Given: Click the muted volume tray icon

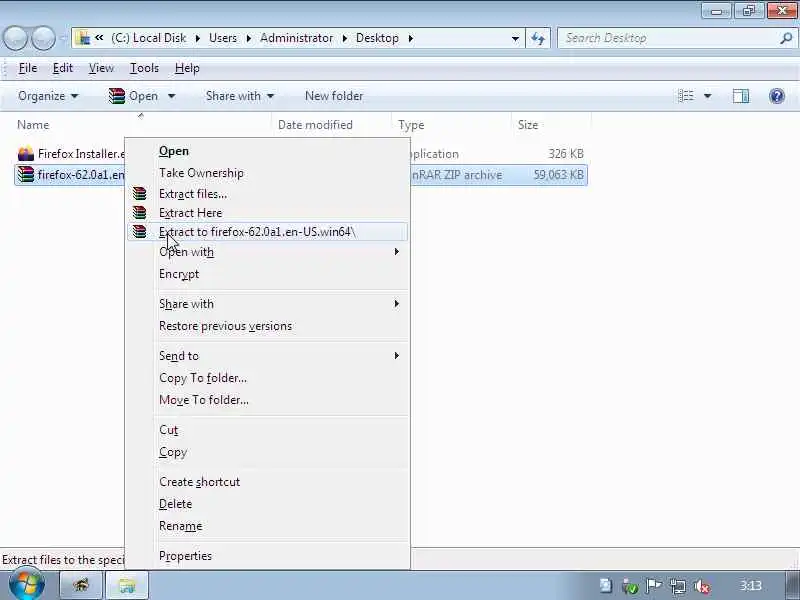Looking at the screenshot, I should (702, 586).
